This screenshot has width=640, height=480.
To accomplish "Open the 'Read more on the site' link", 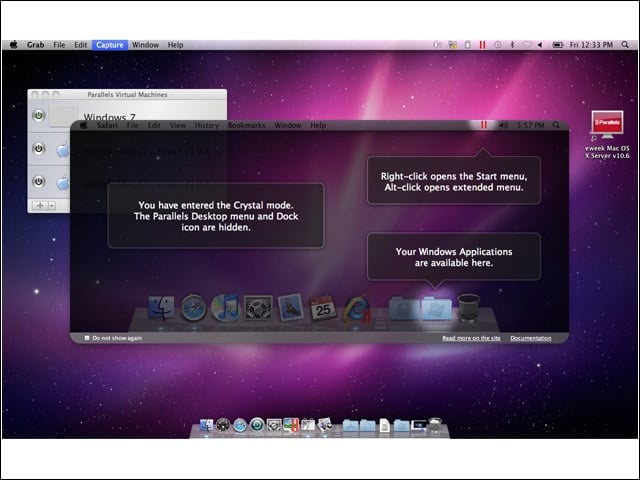I will [471, 338].
